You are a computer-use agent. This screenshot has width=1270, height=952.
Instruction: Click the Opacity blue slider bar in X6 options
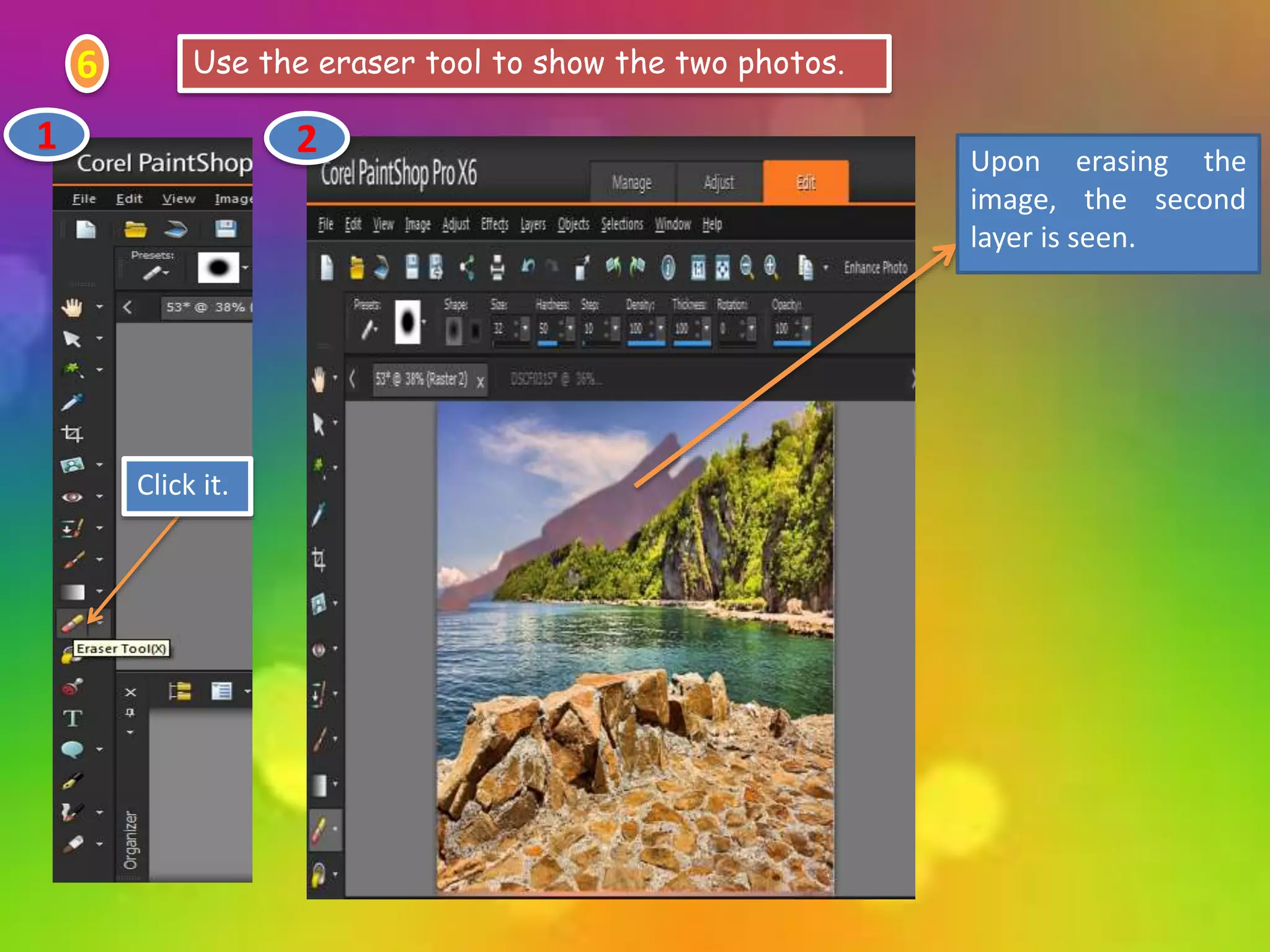791,342
